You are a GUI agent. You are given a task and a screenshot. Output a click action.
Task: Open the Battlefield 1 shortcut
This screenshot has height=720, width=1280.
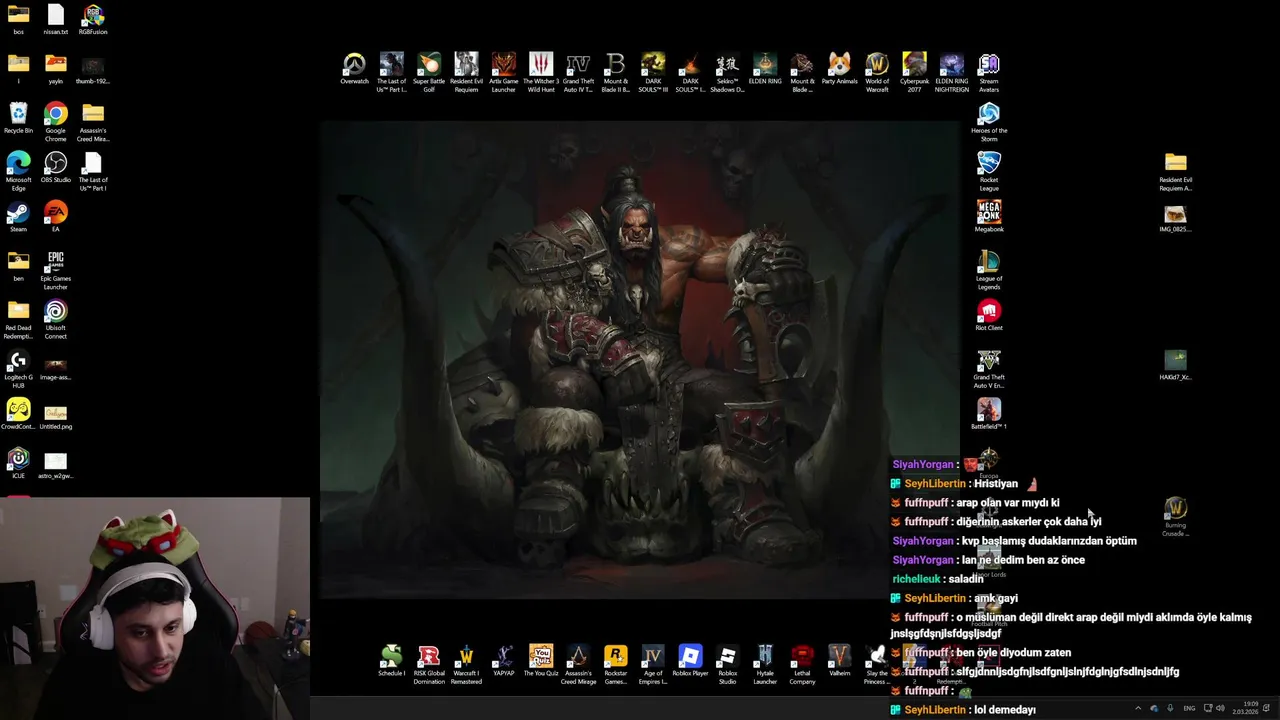(989, 414)
